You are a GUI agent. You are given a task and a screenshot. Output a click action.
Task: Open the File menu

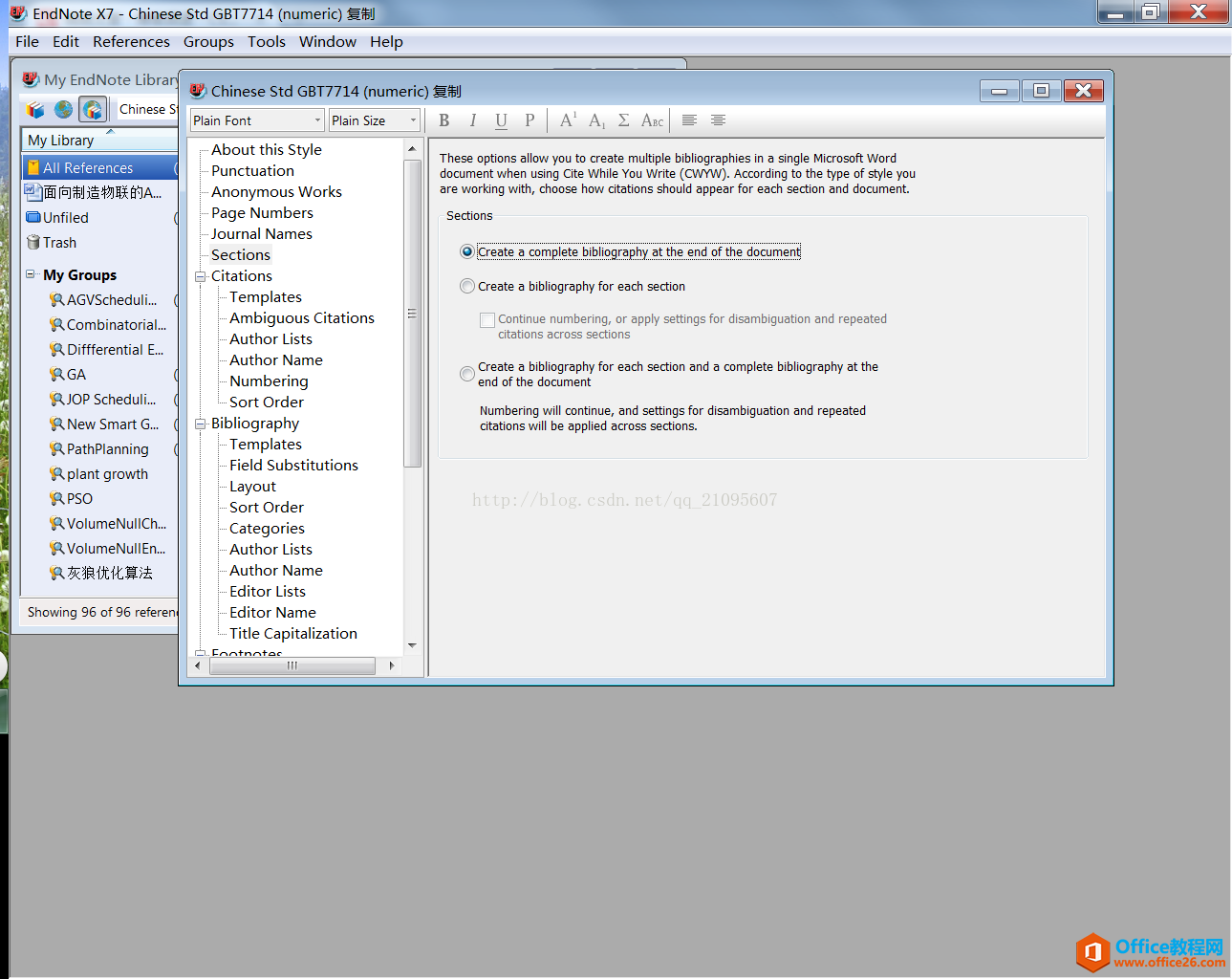point(27,41)
